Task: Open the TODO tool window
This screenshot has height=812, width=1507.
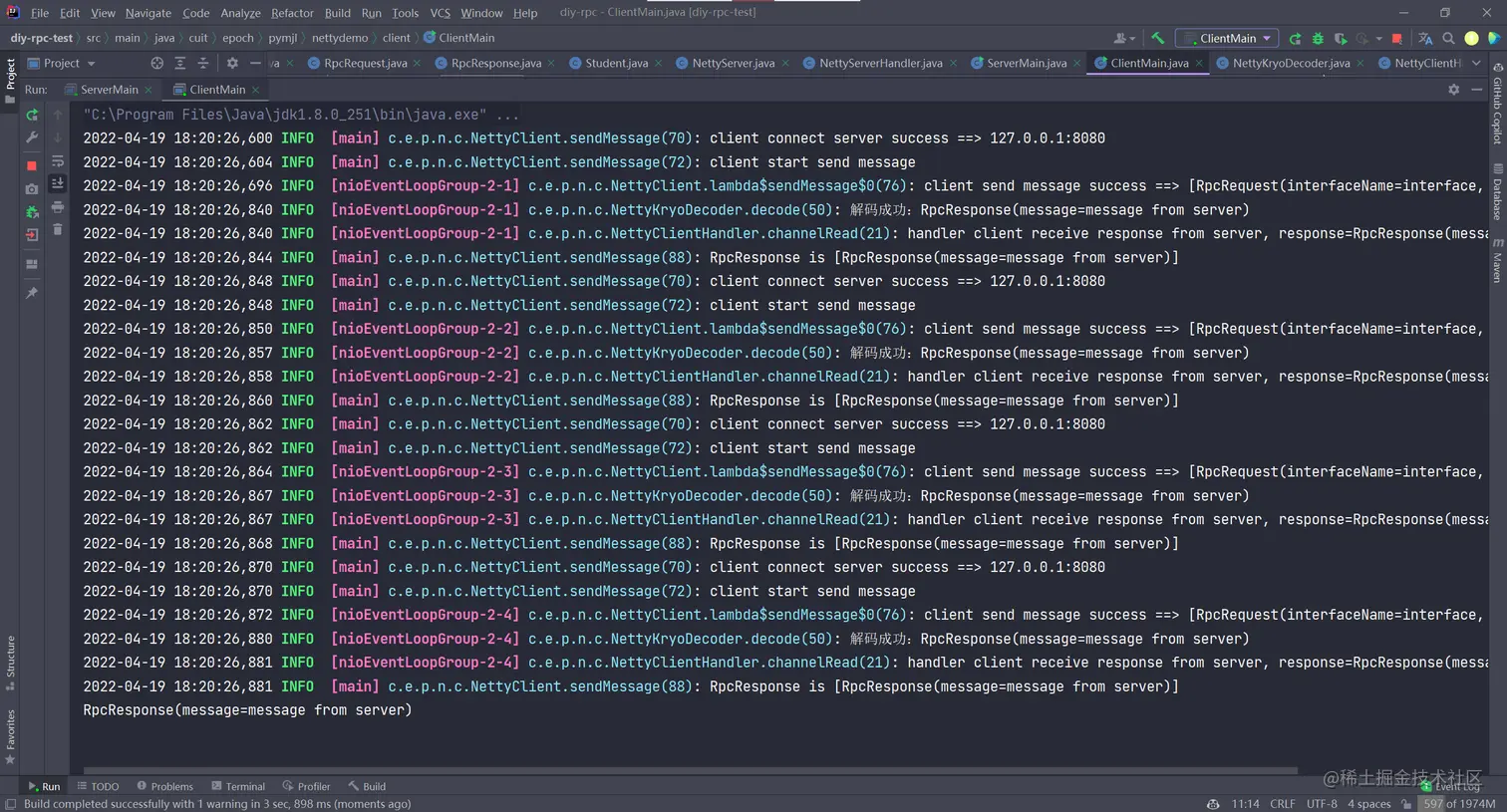Action: [x=98, y=786]
